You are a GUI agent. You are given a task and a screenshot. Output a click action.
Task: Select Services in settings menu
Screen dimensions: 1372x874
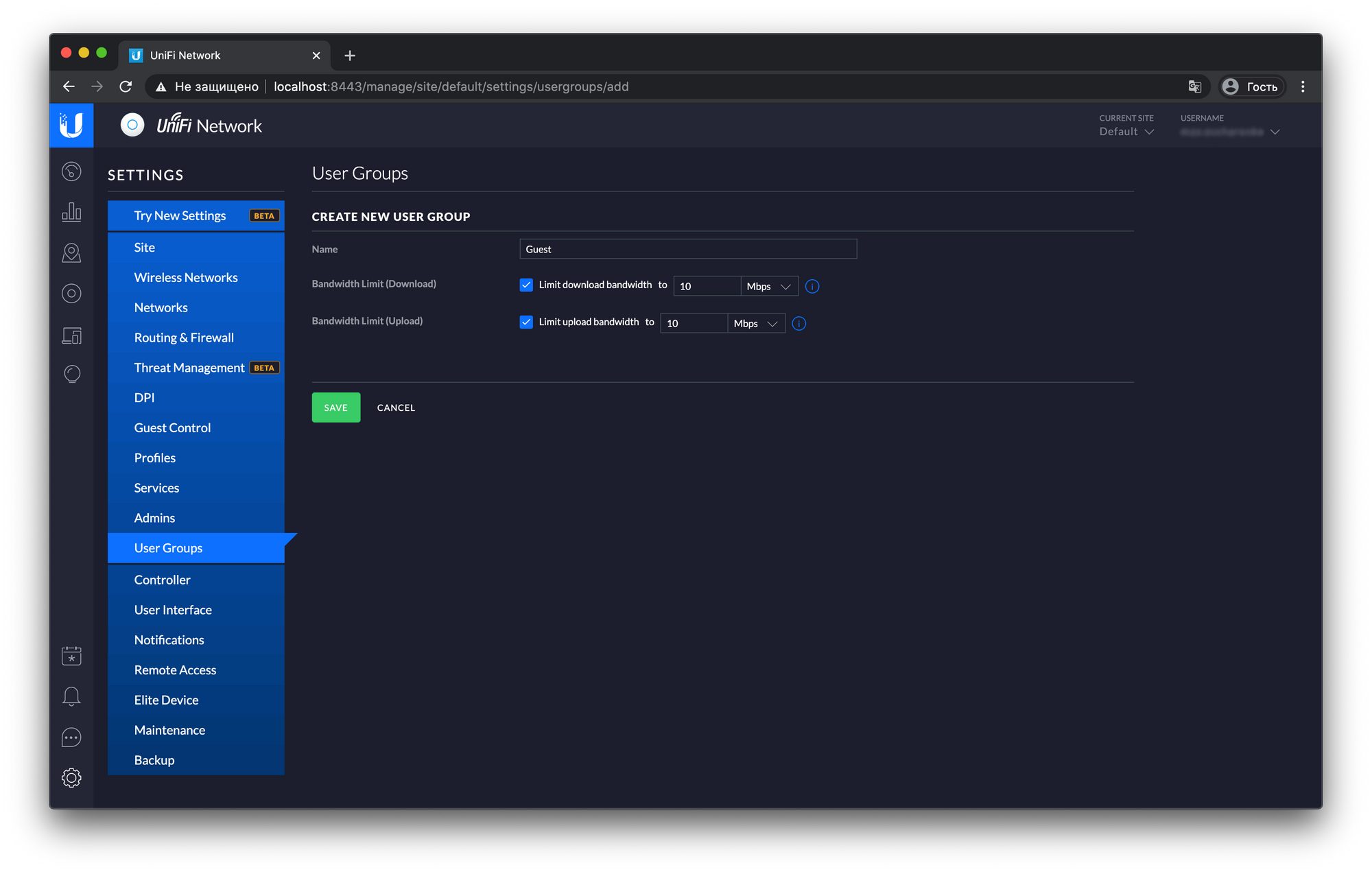pyautogui.click(x=196, y=488)
